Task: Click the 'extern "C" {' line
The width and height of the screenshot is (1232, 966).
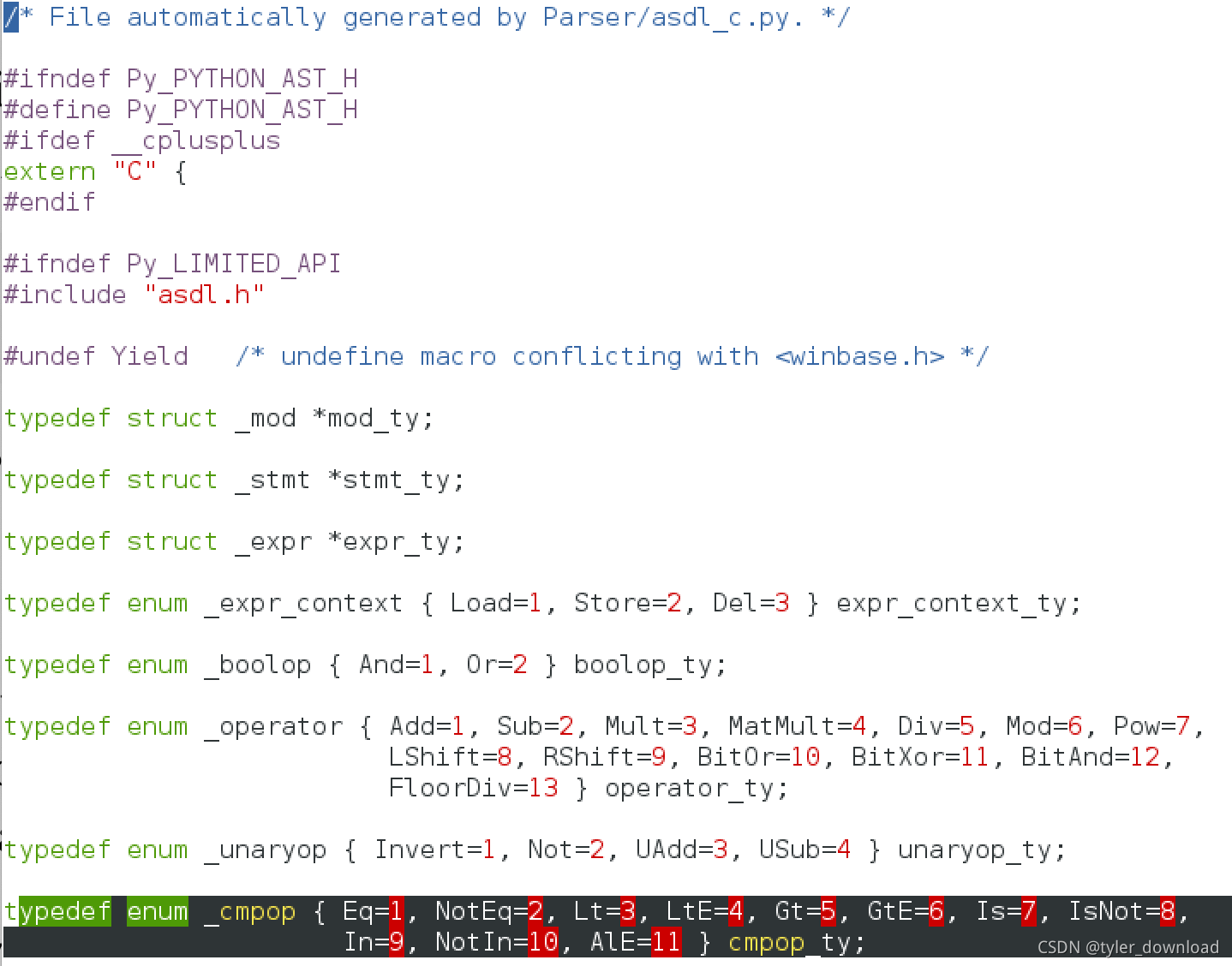Action: coord(95,172)
